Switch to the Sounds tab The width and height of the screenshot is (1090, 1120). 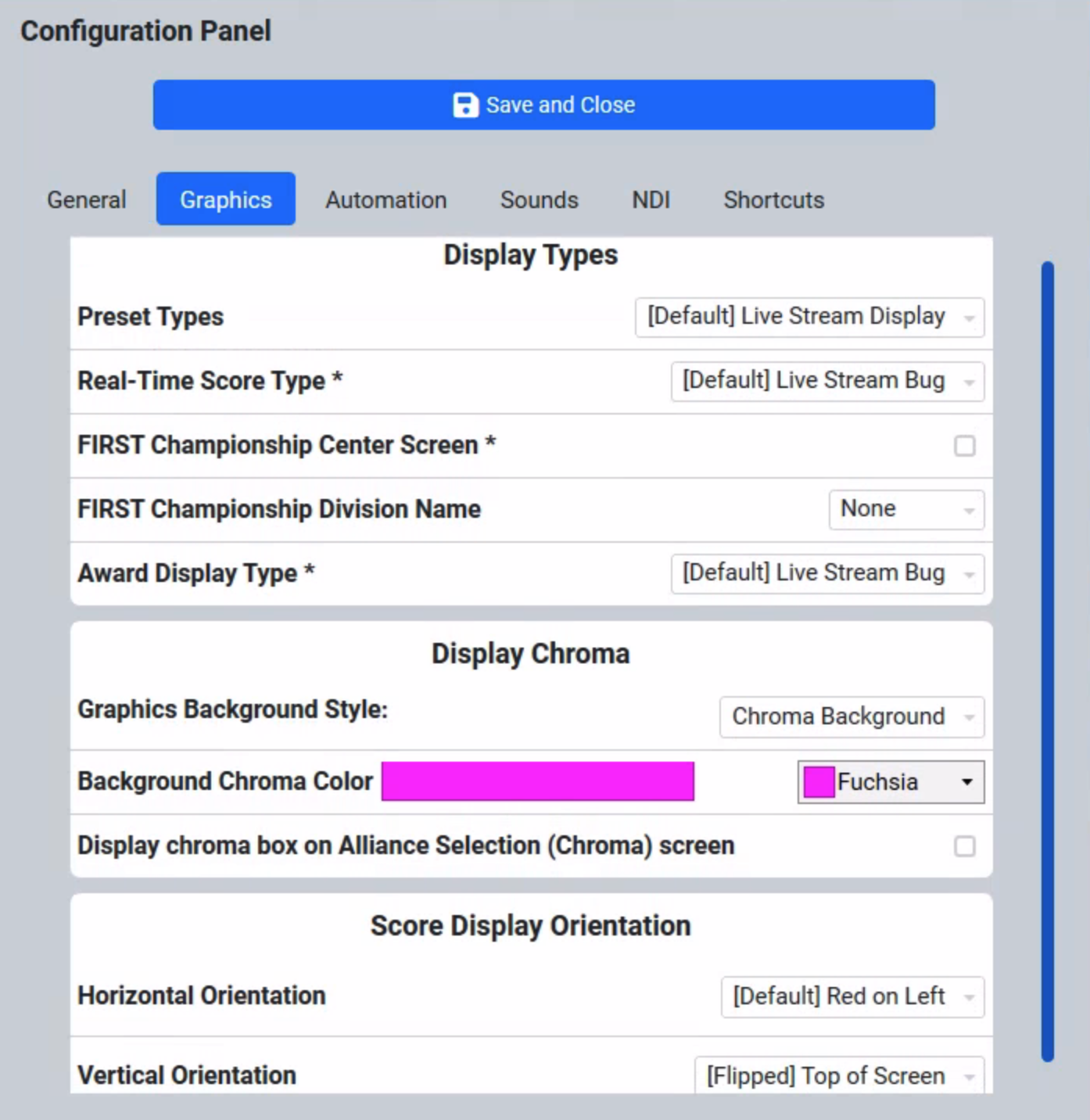(540, 199)
